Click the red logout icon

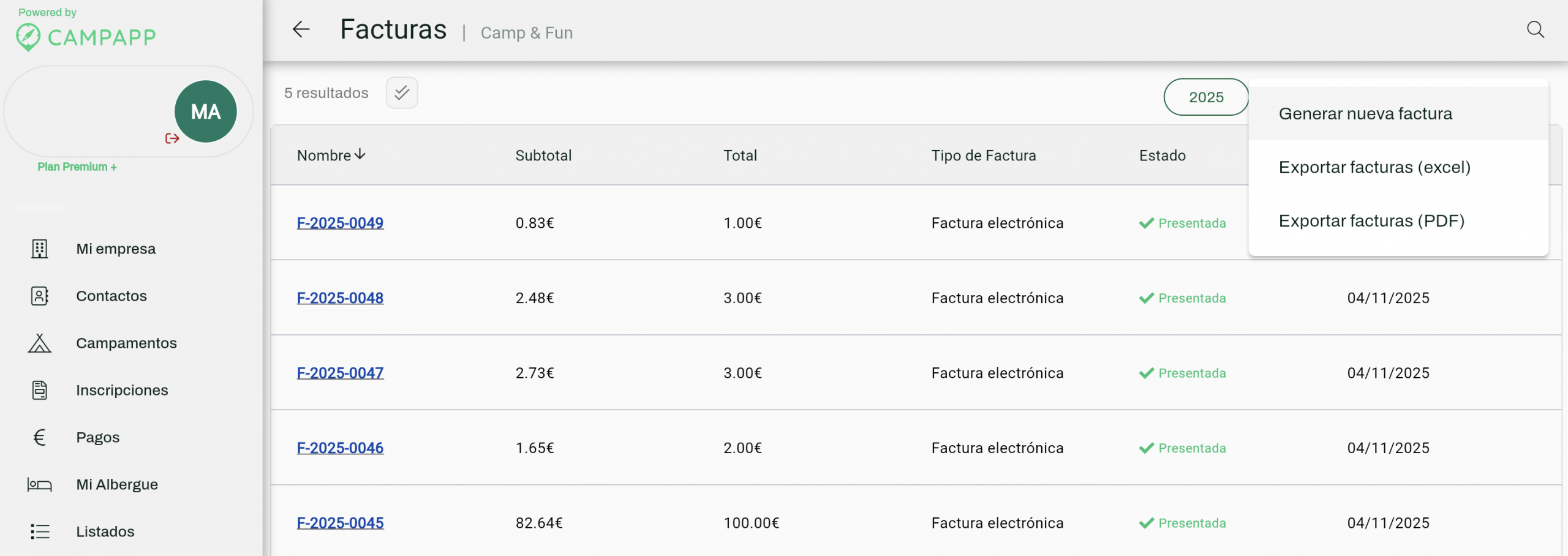(172, 138)
